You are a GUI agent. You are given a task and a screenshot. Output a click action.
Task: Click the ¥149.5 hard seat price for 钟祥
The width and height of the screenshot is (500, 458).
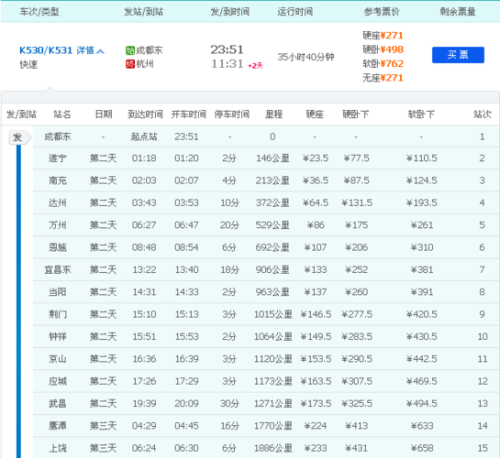point(316,337)
